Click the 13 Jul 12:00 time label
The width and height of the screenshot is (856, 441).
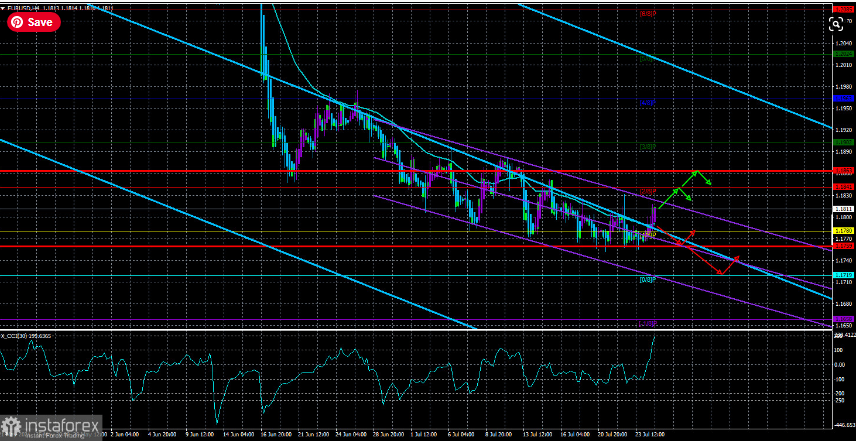538,434
